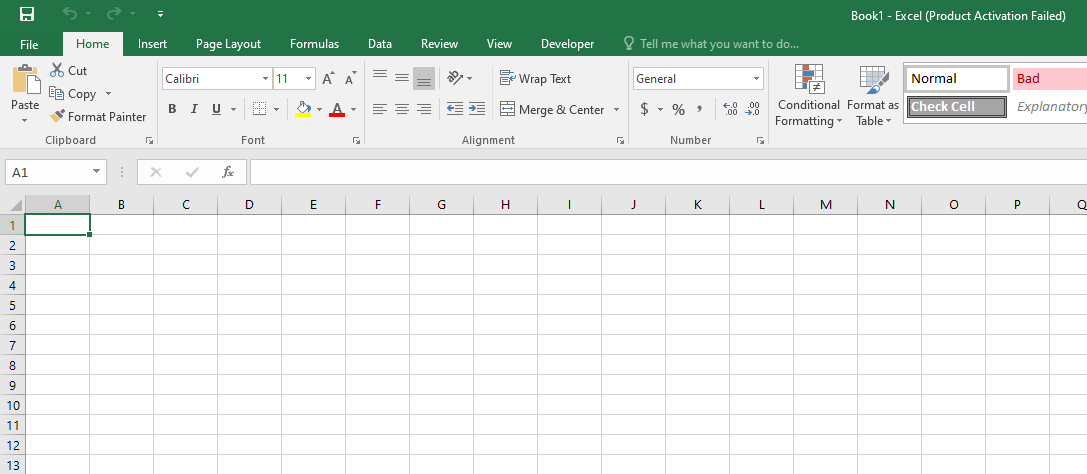Click the Format Painter brush icon

[x=57, y=116]
